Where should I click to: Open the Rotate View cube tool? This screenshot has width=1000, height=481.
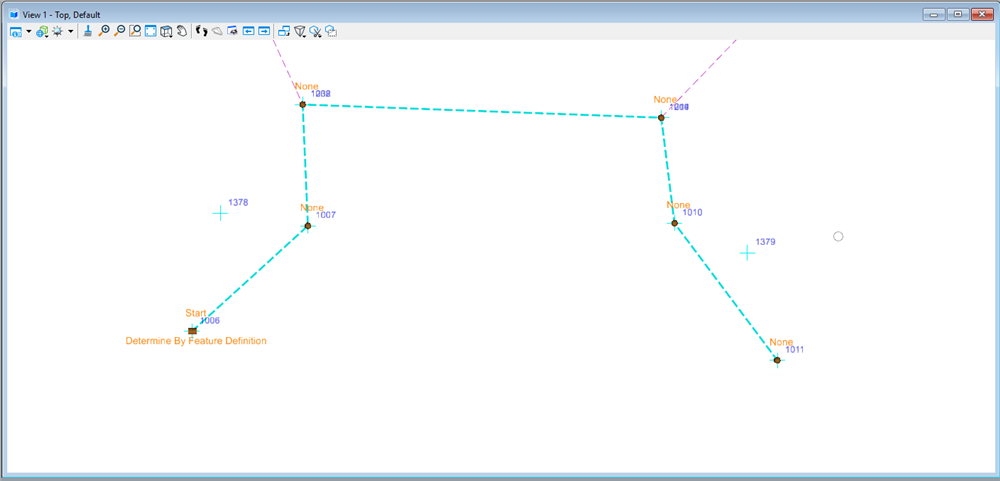[166, 31]
